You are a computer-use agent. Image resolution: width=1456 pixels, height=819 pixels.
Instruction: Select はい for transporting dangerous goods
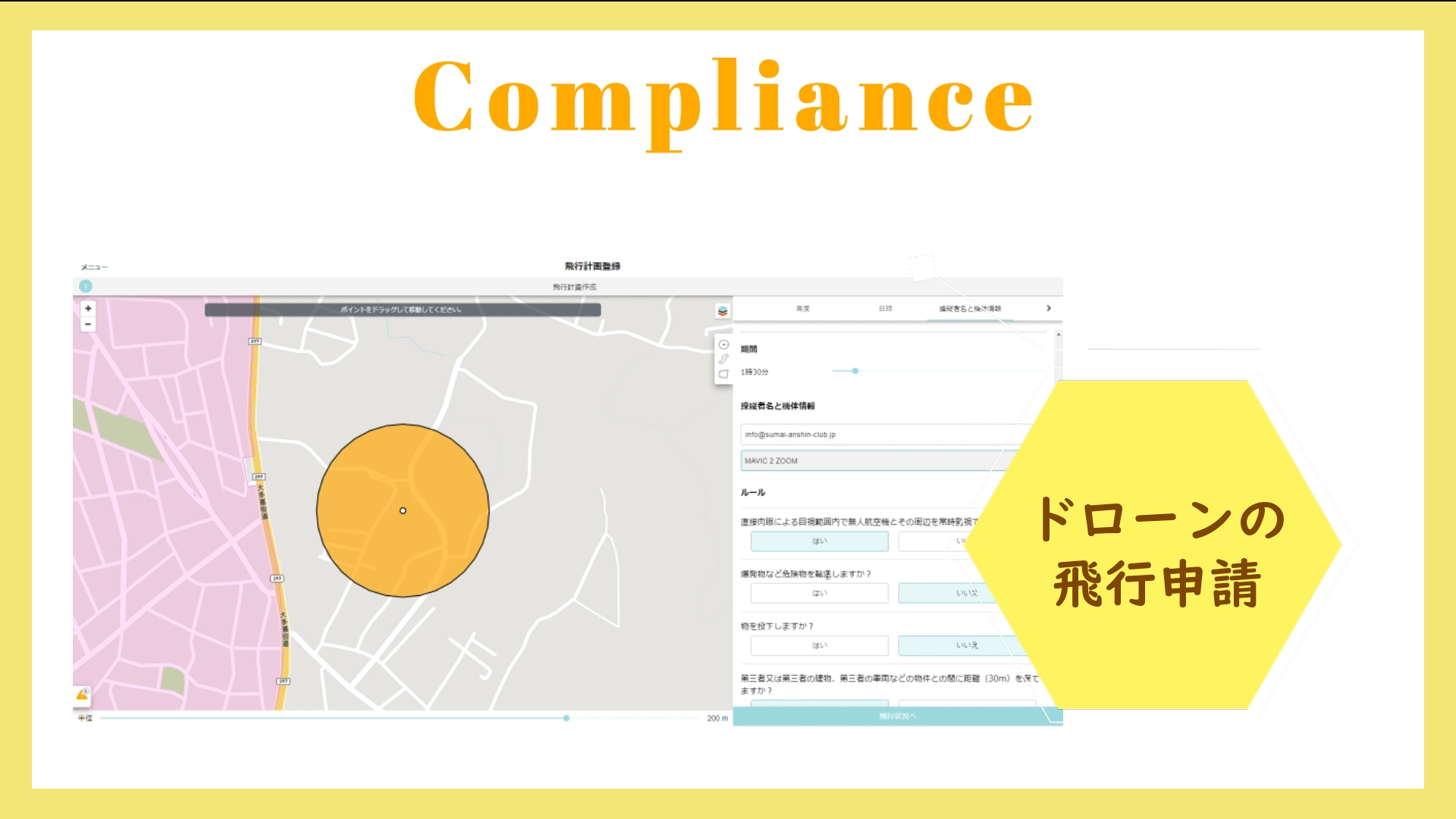click(x=819, y=594)
